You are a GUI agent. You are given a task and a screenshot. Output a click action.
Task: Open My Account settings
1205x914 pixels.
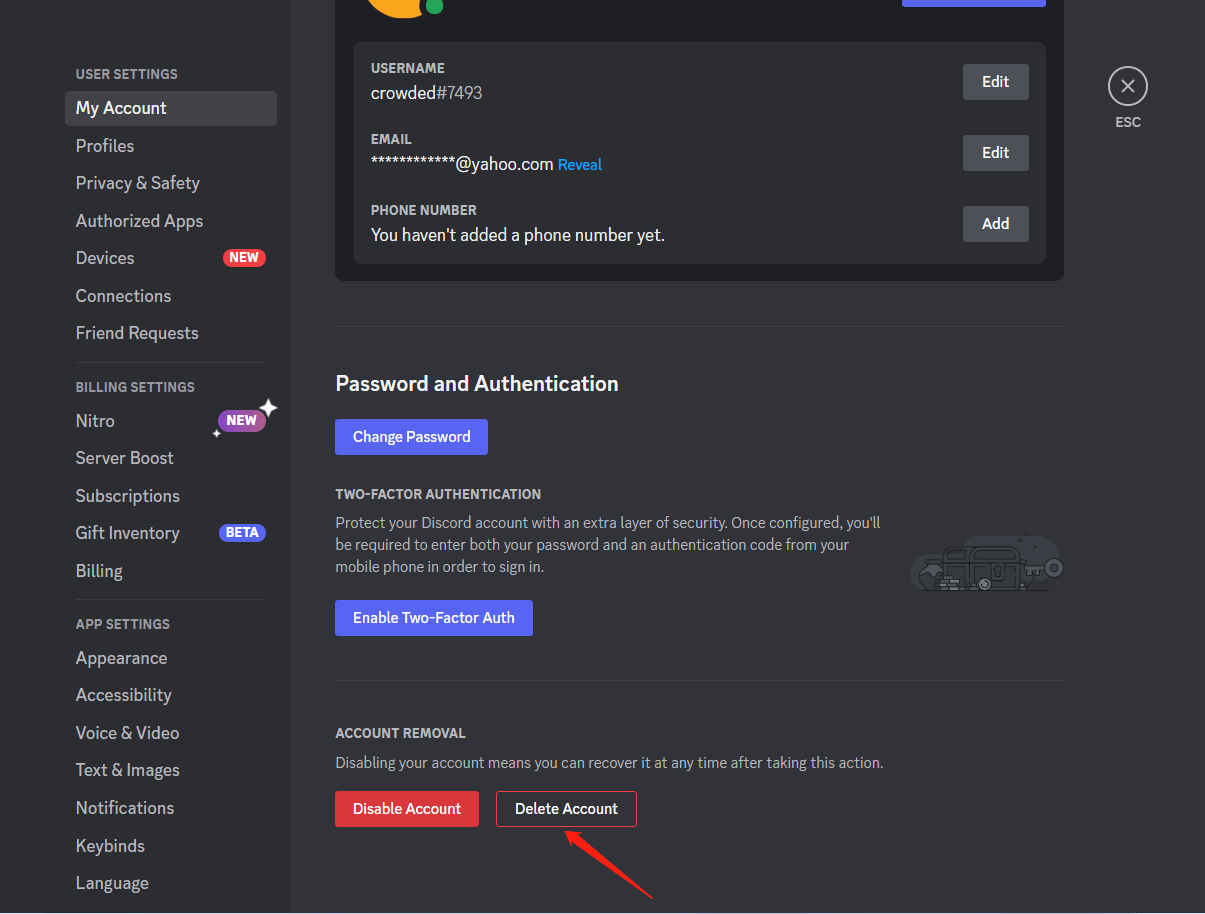[x=171, y=108]
